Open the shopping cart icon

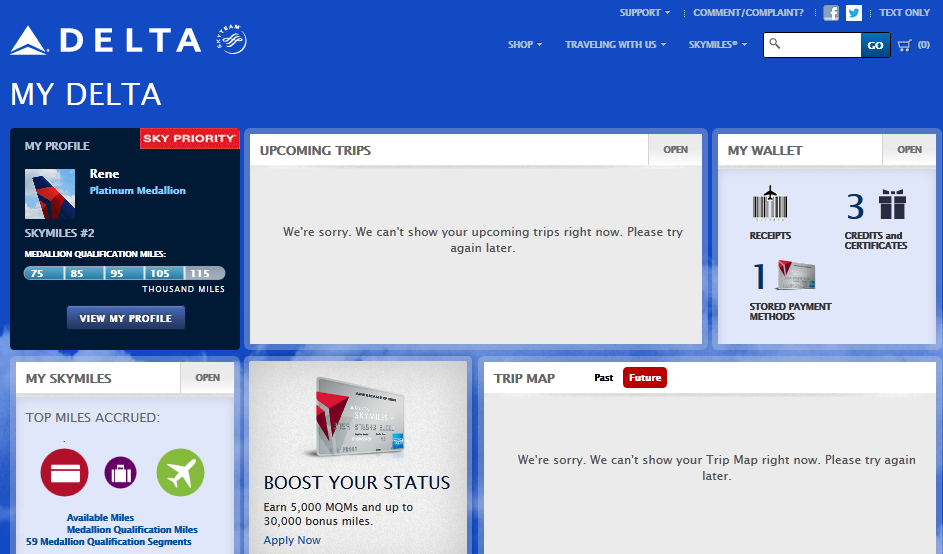905,45
